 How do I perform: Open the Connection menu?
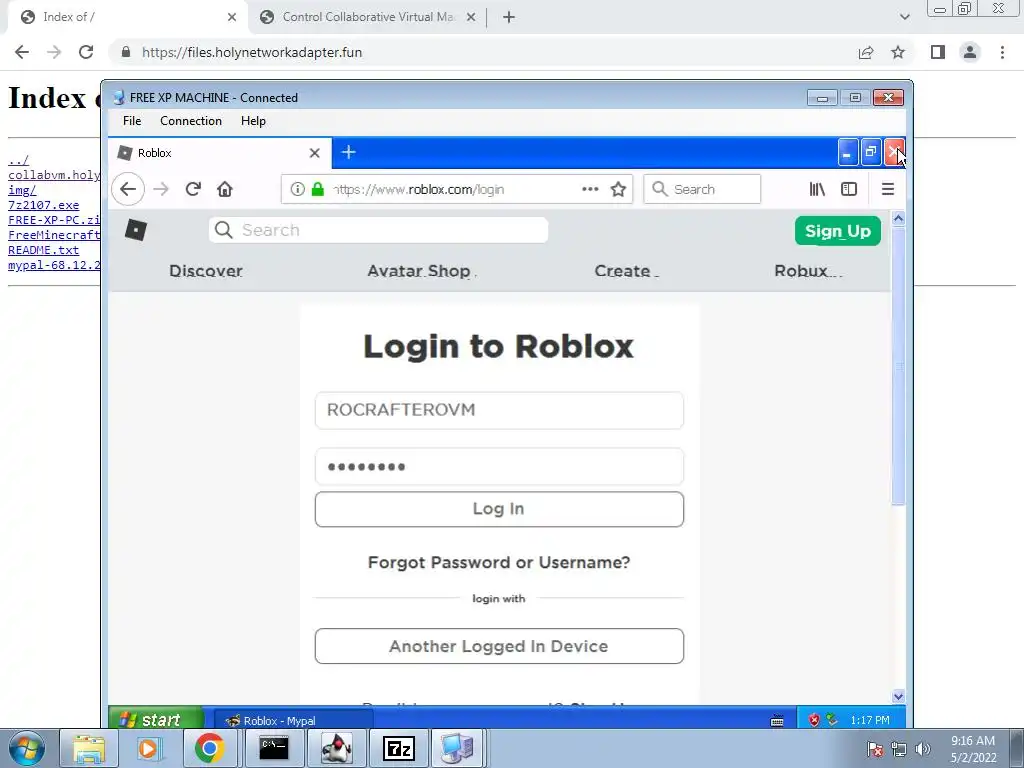coord(191,121)
